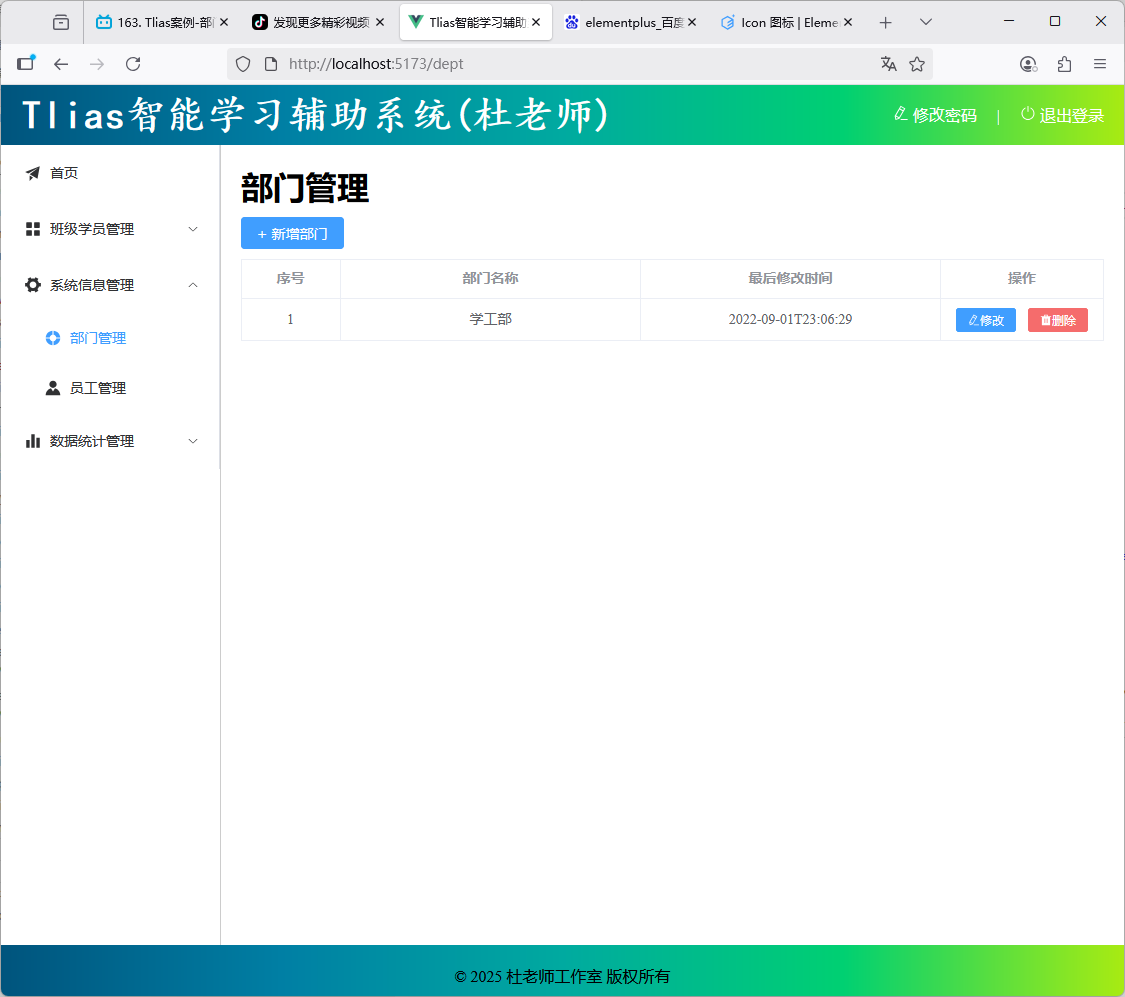
Task: Click the 修改密码 link in header
Action: pos(935,115)
